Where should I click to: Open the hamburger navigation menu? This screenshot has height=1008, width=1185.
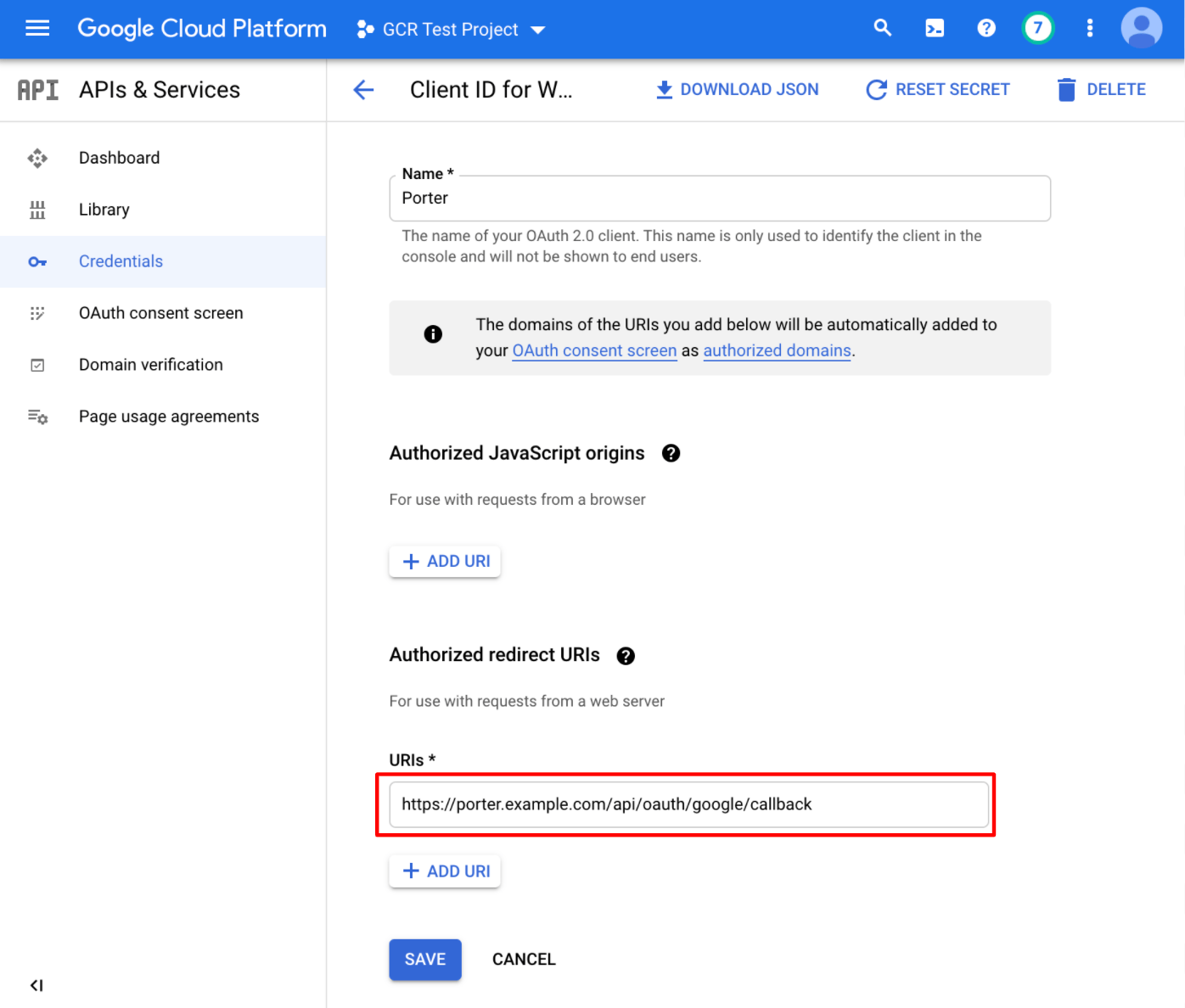point(37,29)
